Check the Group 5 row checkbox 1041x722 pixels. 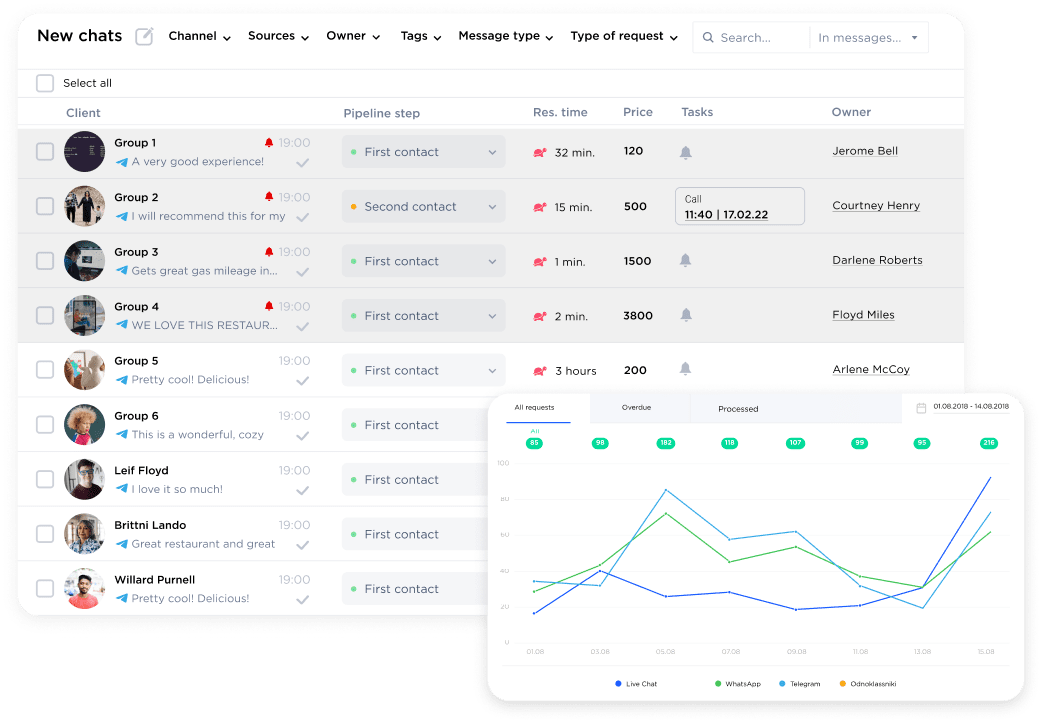[45, 370]
